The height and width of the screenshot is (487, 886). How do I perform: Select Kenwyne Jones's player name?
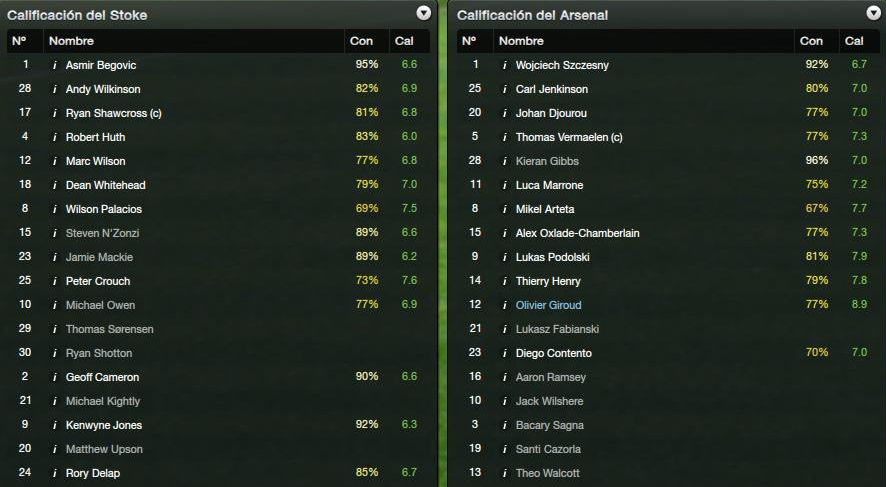click(x=103, y=425)
